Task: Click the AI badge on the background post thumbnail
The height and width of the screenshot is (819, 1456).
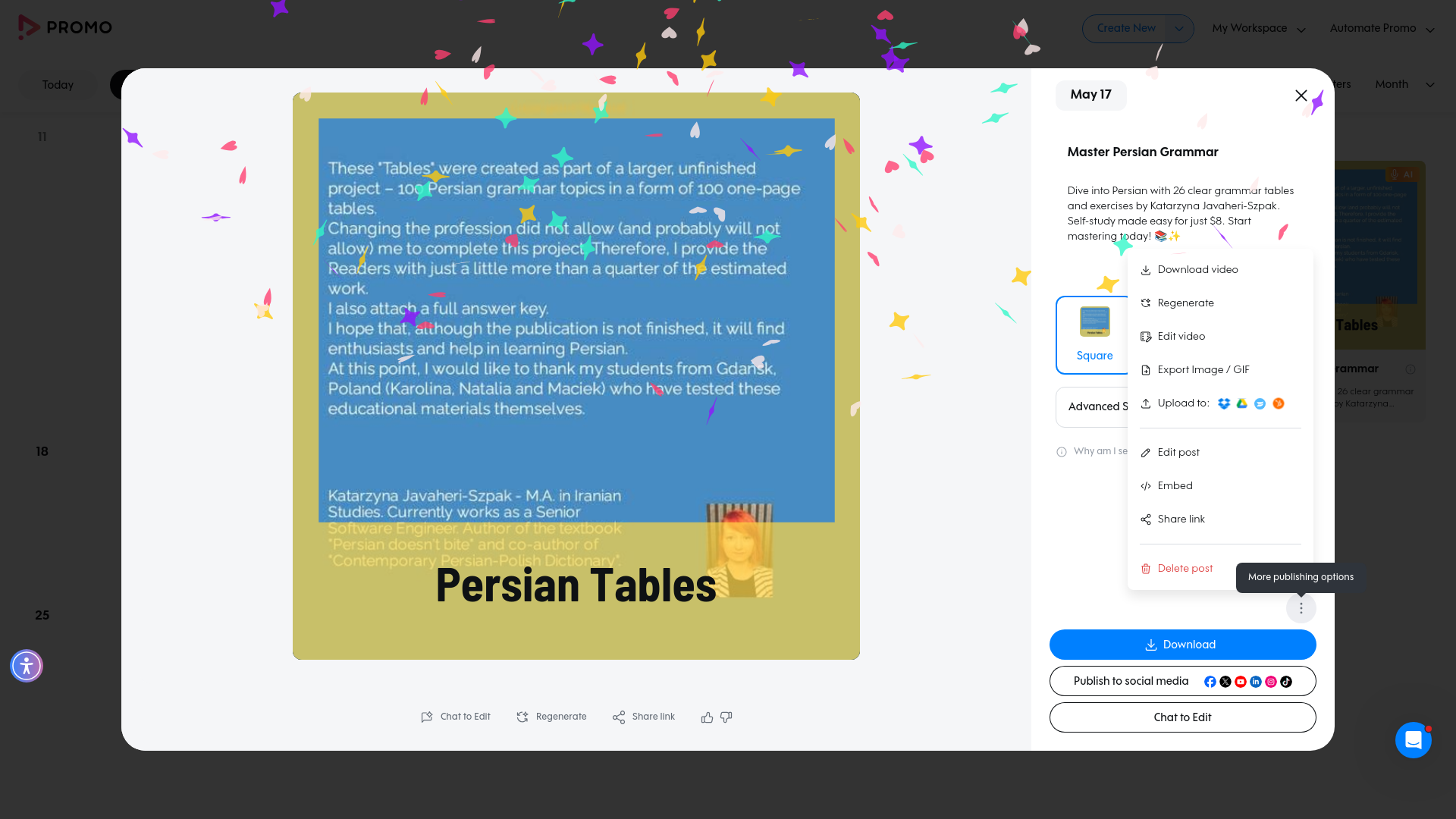Action: click(1401, 174)
